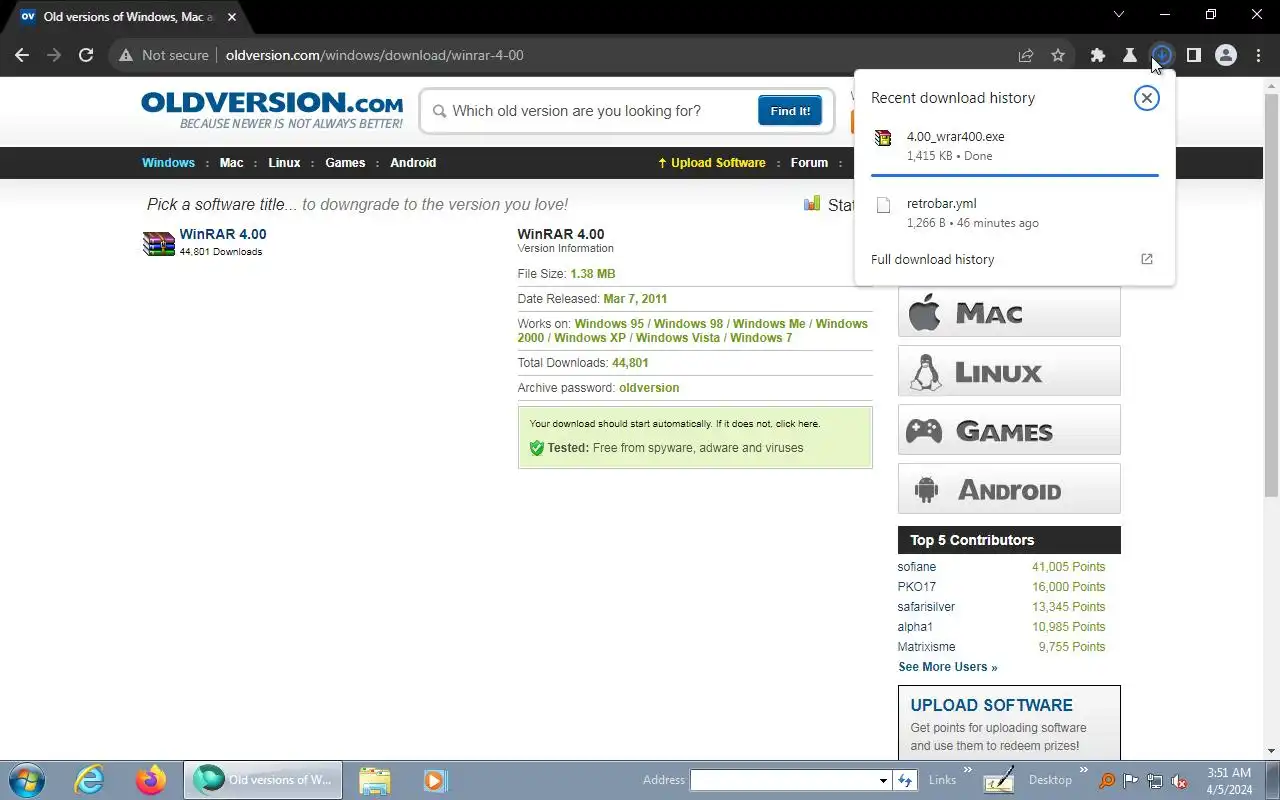Click the Chrome Labs flask icon

tap(1129, 55)
